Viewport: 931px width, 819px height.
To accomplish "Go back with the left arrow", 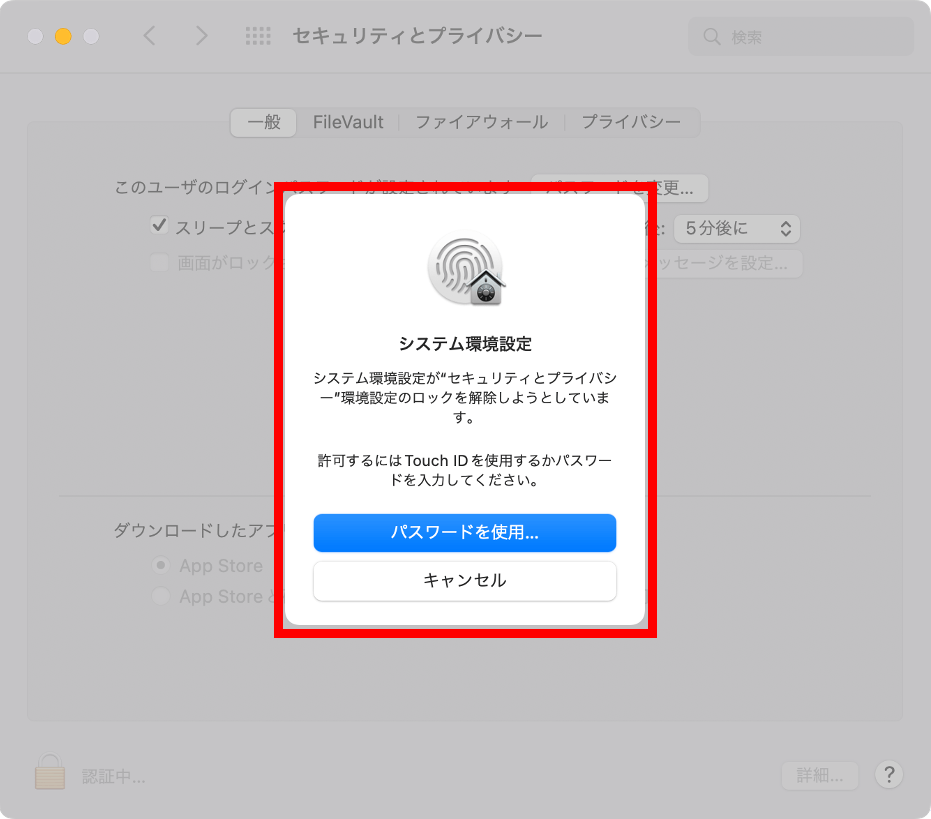I will pos(150,36).
